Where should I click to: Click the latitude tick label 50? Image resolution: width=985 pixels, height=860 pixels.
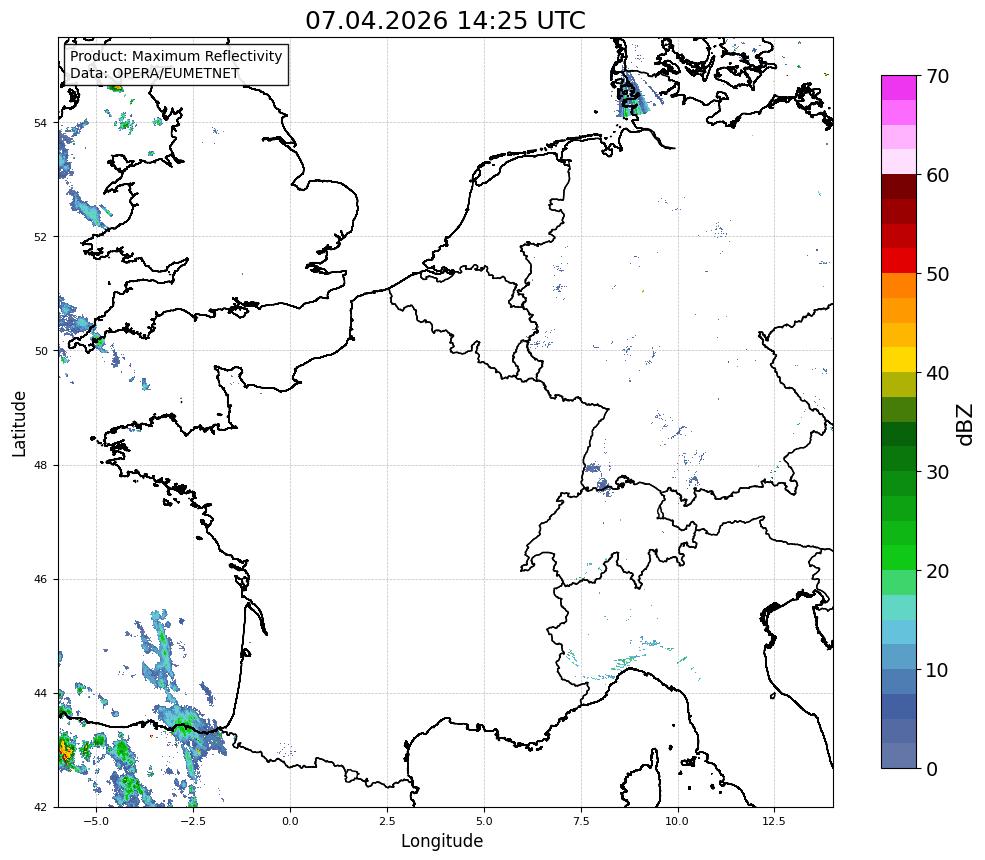click(x=40, y=351)
